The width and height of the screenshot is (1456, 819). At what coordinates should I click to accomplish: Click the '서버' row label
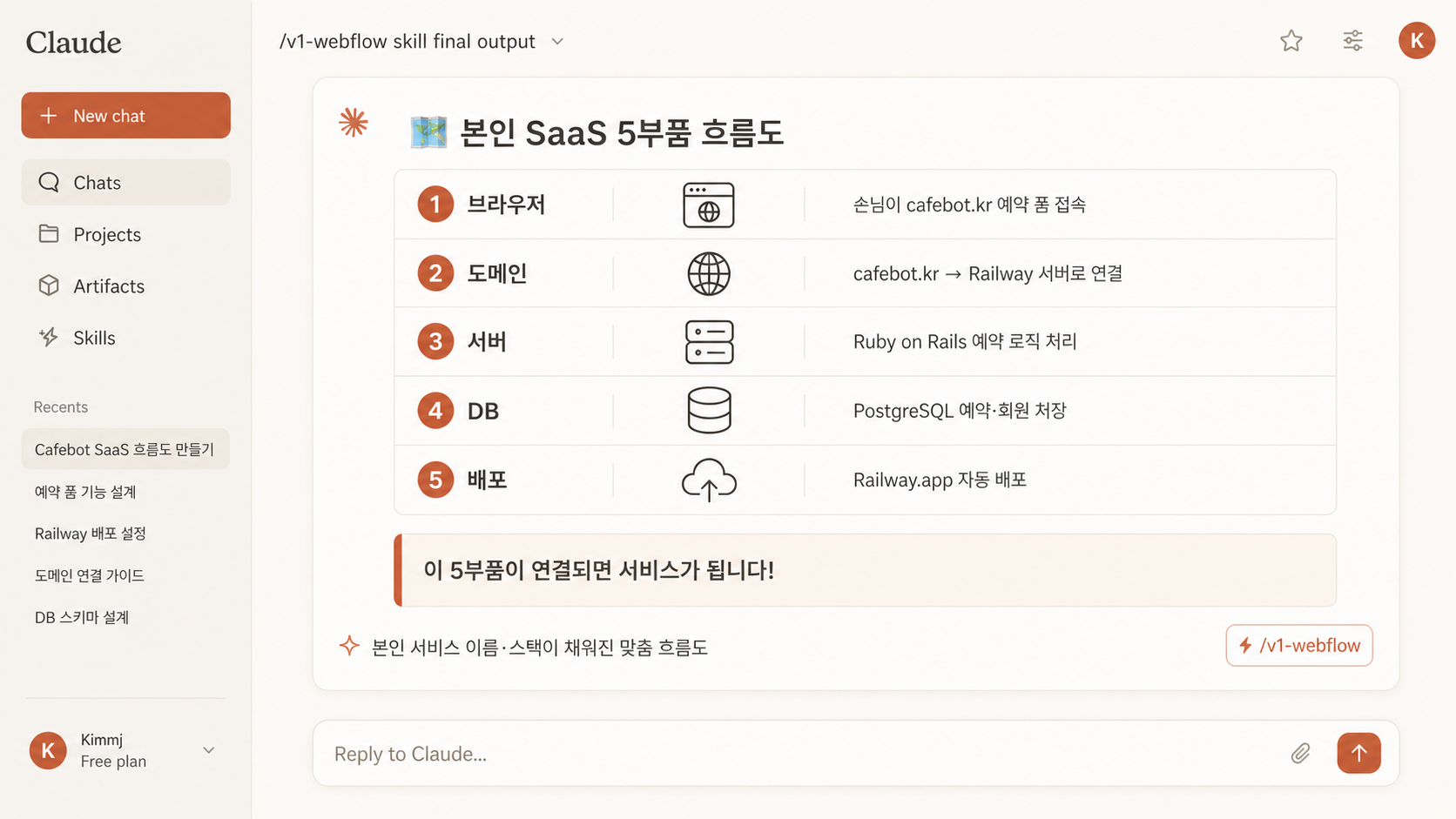(487, 341)
